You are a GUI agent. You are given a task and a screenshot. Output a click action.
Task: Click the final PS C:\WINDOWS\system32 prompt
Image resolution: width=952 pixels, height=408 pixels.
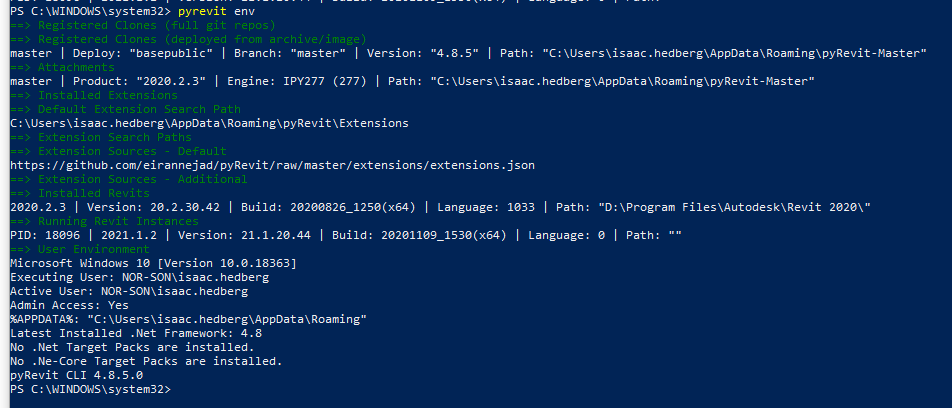[x=90, y=389]
